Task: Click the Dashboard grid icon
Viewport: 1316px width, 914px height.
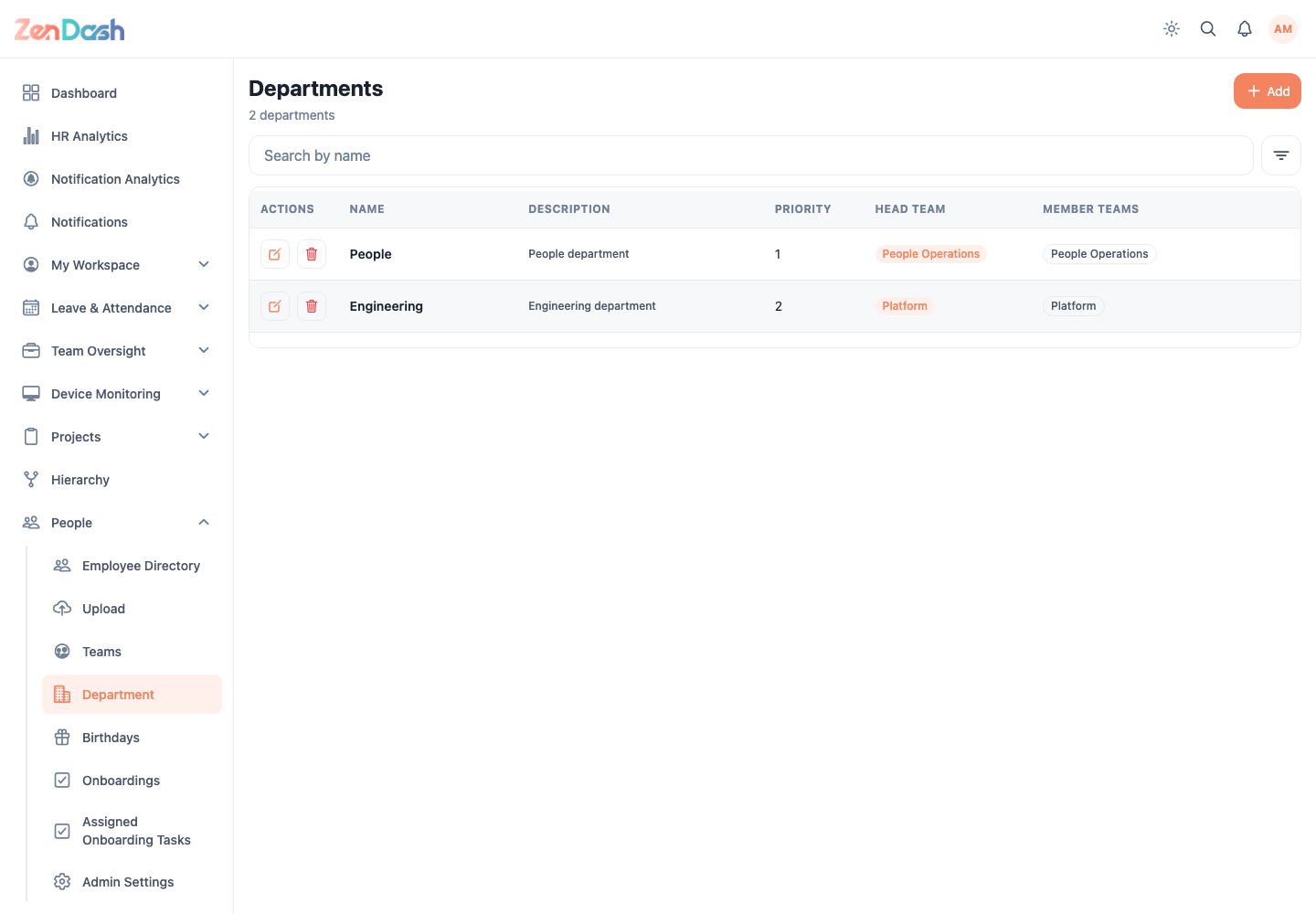Action: (31, 93)
